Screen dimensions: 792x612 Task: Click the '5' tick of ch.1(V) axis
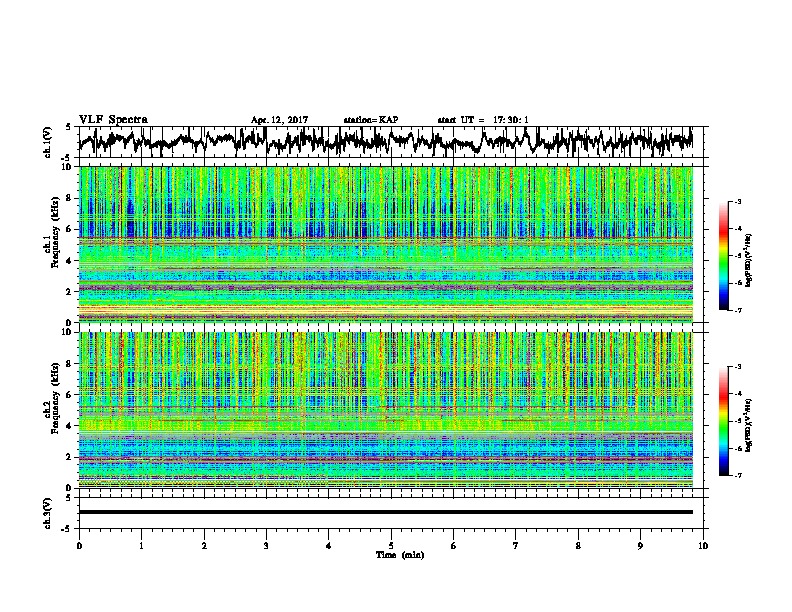click(x=68, y=127)
